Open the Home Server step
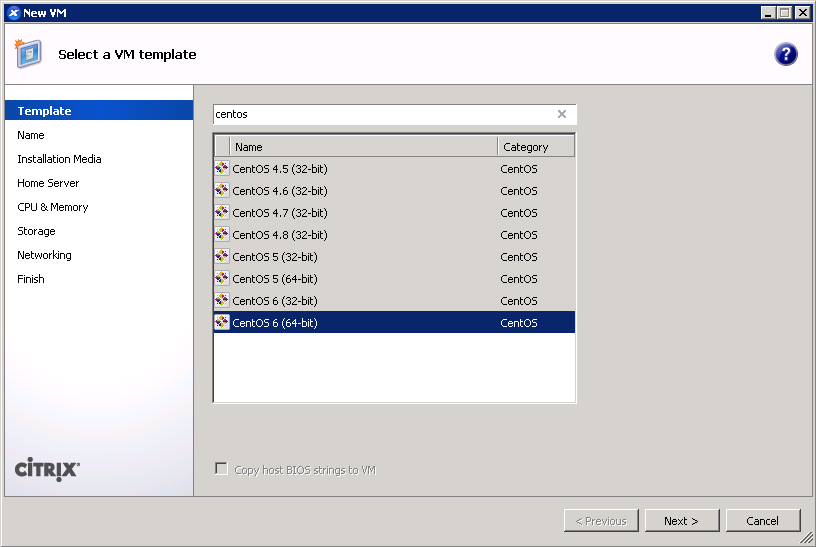Image resolution: width=816 pixels, height=547 pixels. (48, 183)
